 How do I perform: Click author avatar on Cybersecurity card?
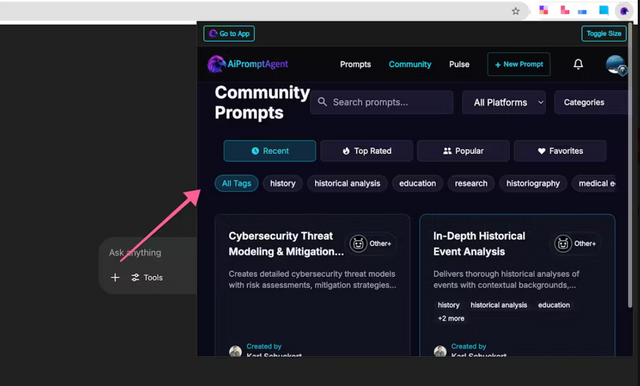click(x=235, y=351)
